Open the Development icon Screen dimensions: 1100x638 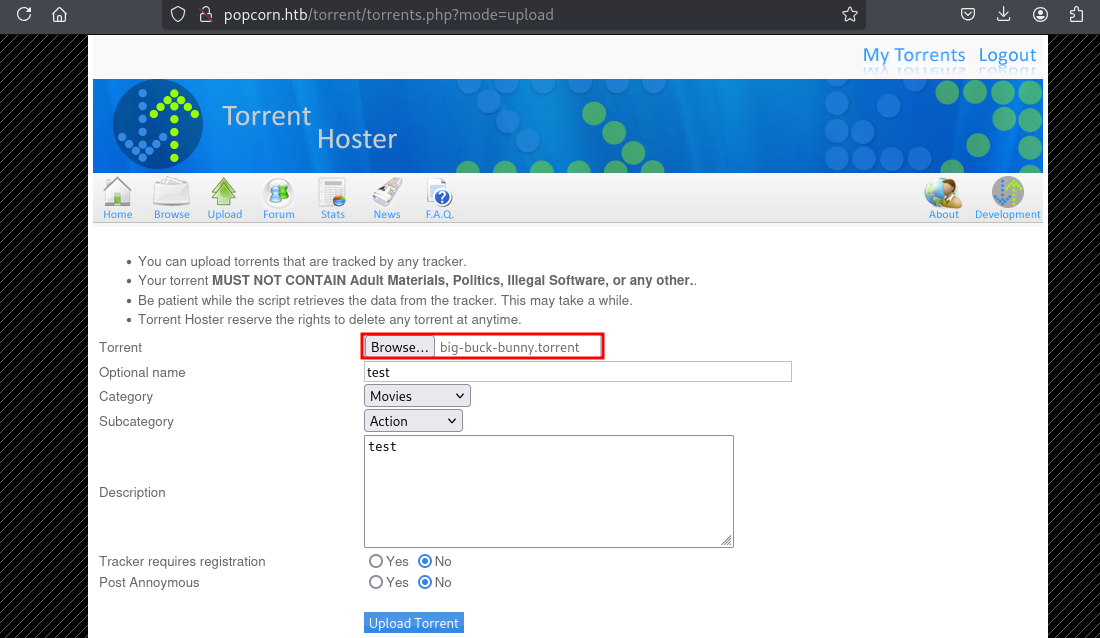(1007, 198)
